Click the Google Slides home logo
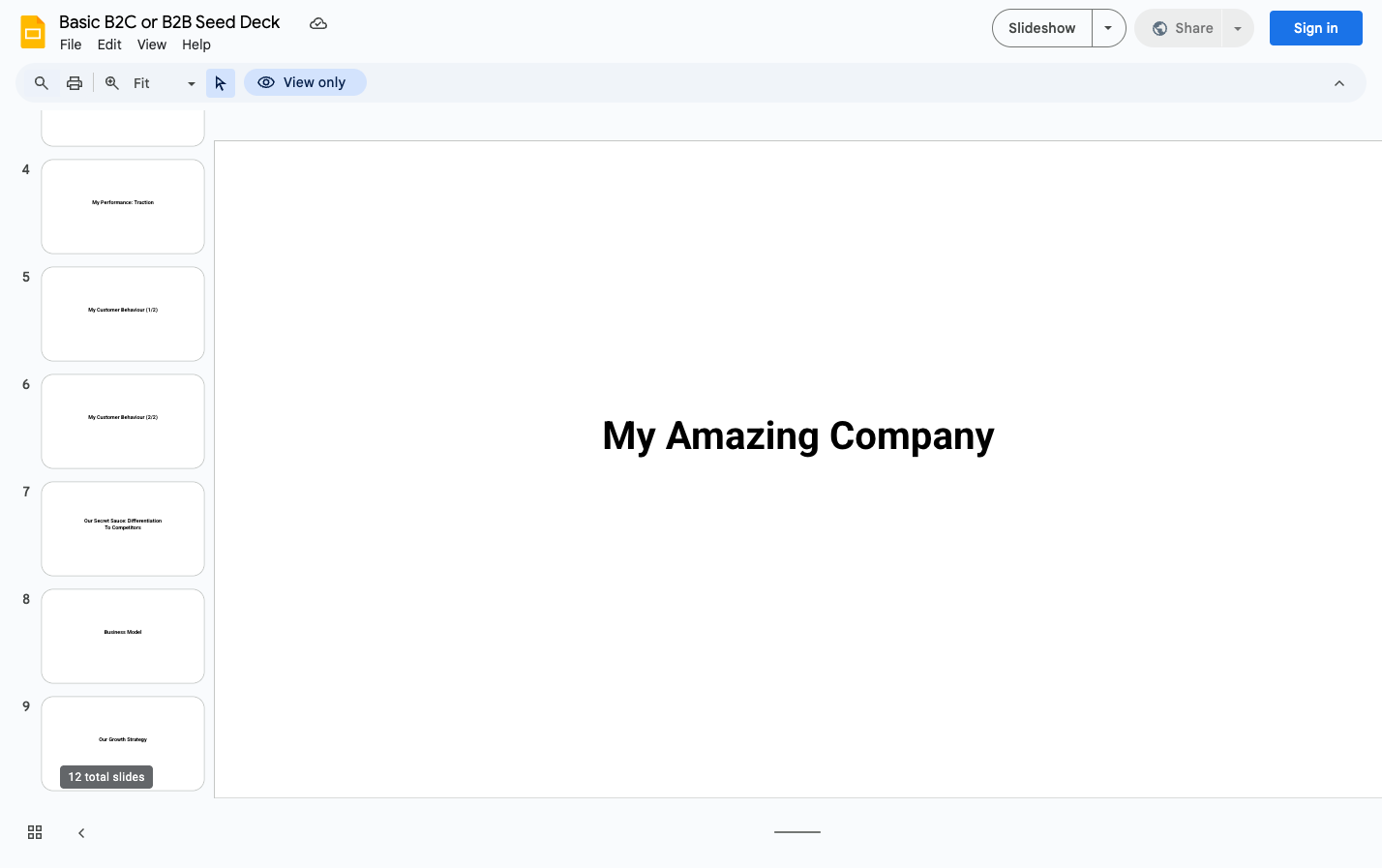The height and width of the screenshot is (868, 1382). [x=33, y=32]
